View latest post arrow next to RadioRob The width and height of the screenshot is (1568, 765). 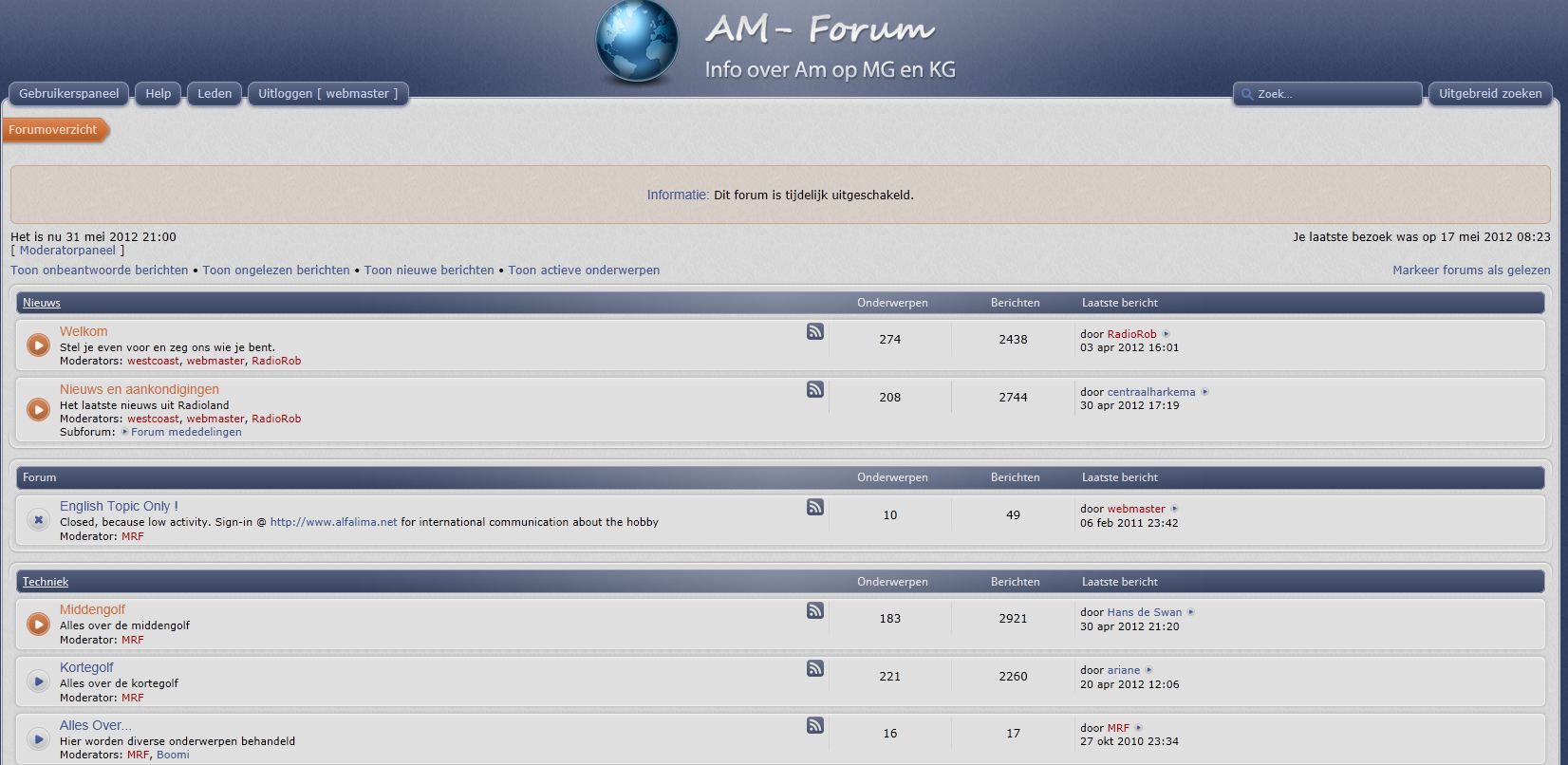1167,334
